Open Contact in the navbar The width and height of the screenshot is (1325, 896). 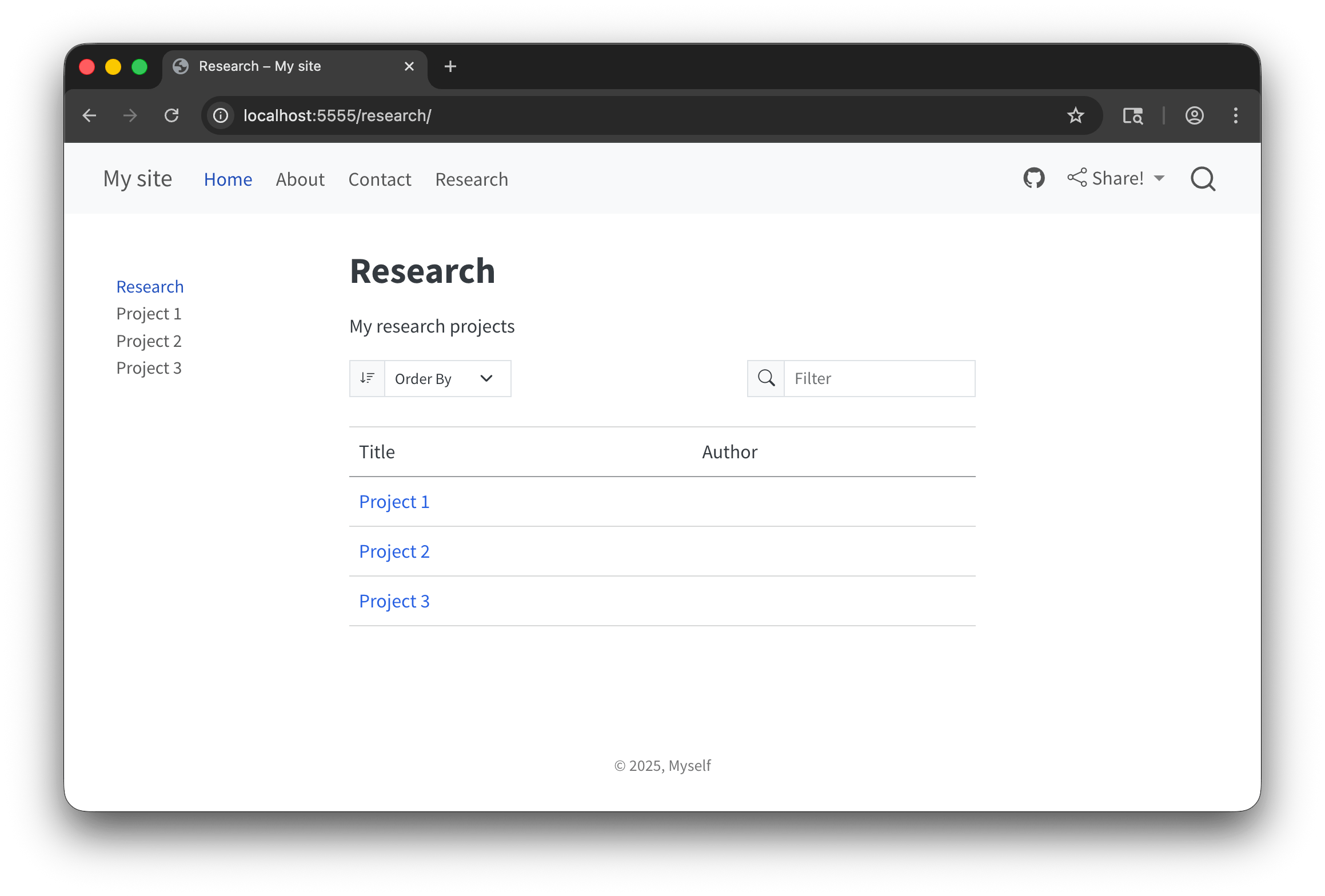(x=380, y=179)
